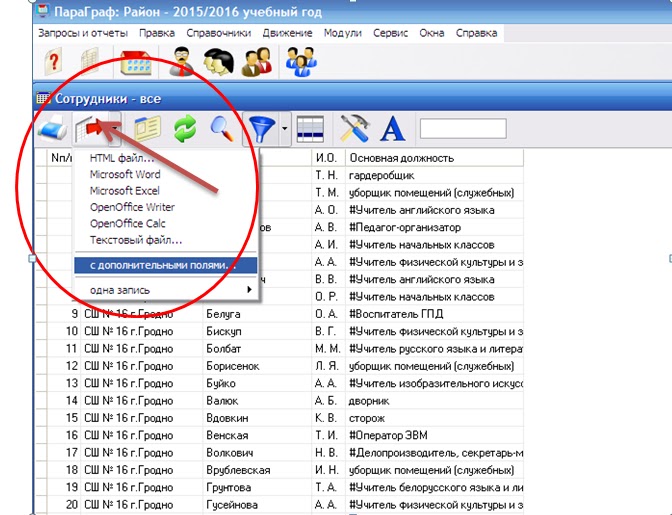The height and width of the screenshot is (515, 672).
Task: Click the blue funnel filter icon
Action: 261,129
